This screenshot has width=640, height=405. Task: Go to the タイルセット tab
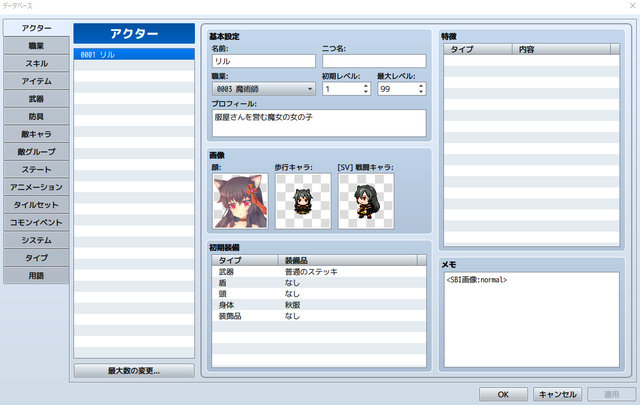point(36,205)
